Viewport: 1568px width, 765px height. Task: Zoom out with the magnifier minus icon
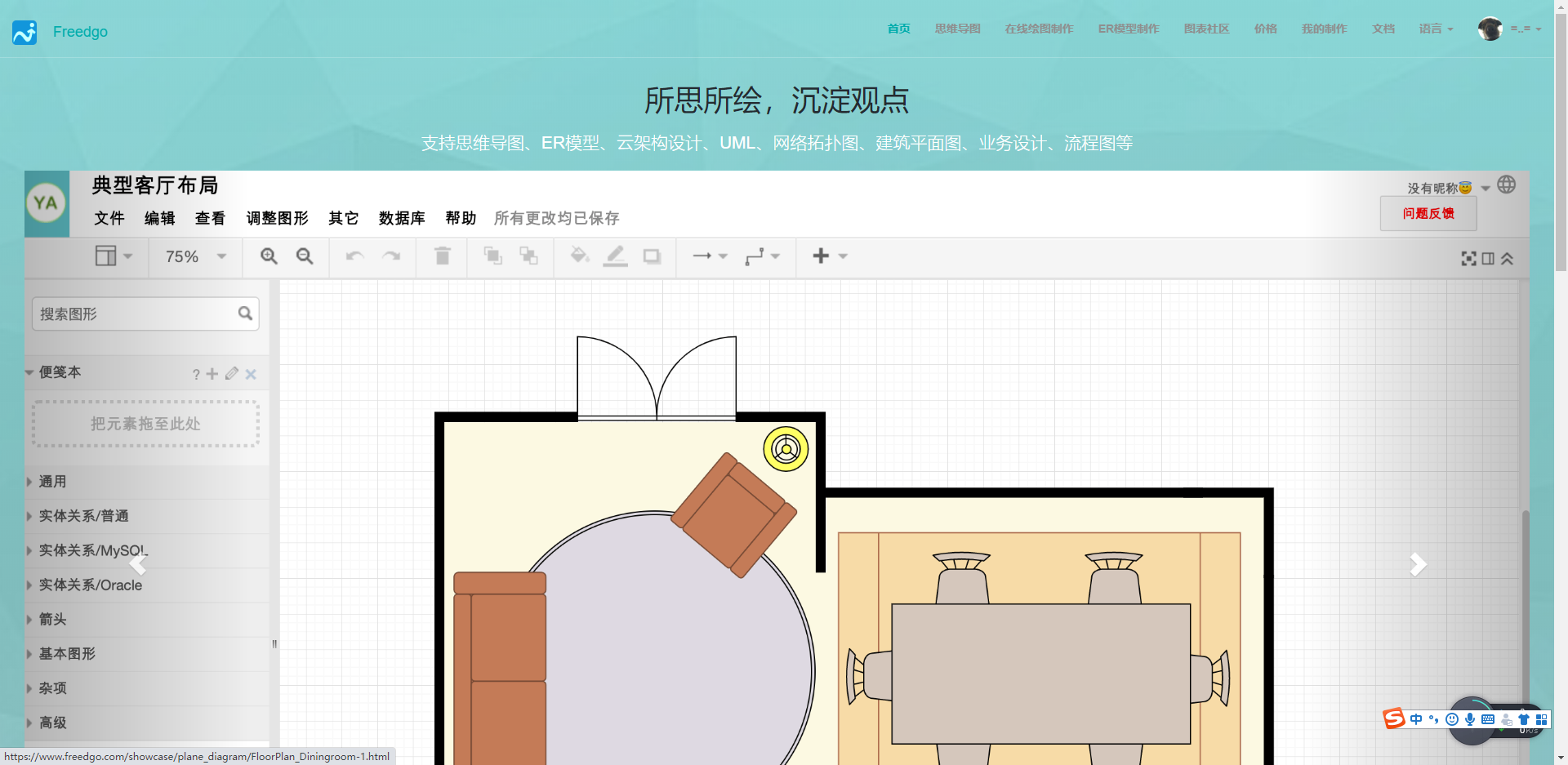(x=305, y=256)
